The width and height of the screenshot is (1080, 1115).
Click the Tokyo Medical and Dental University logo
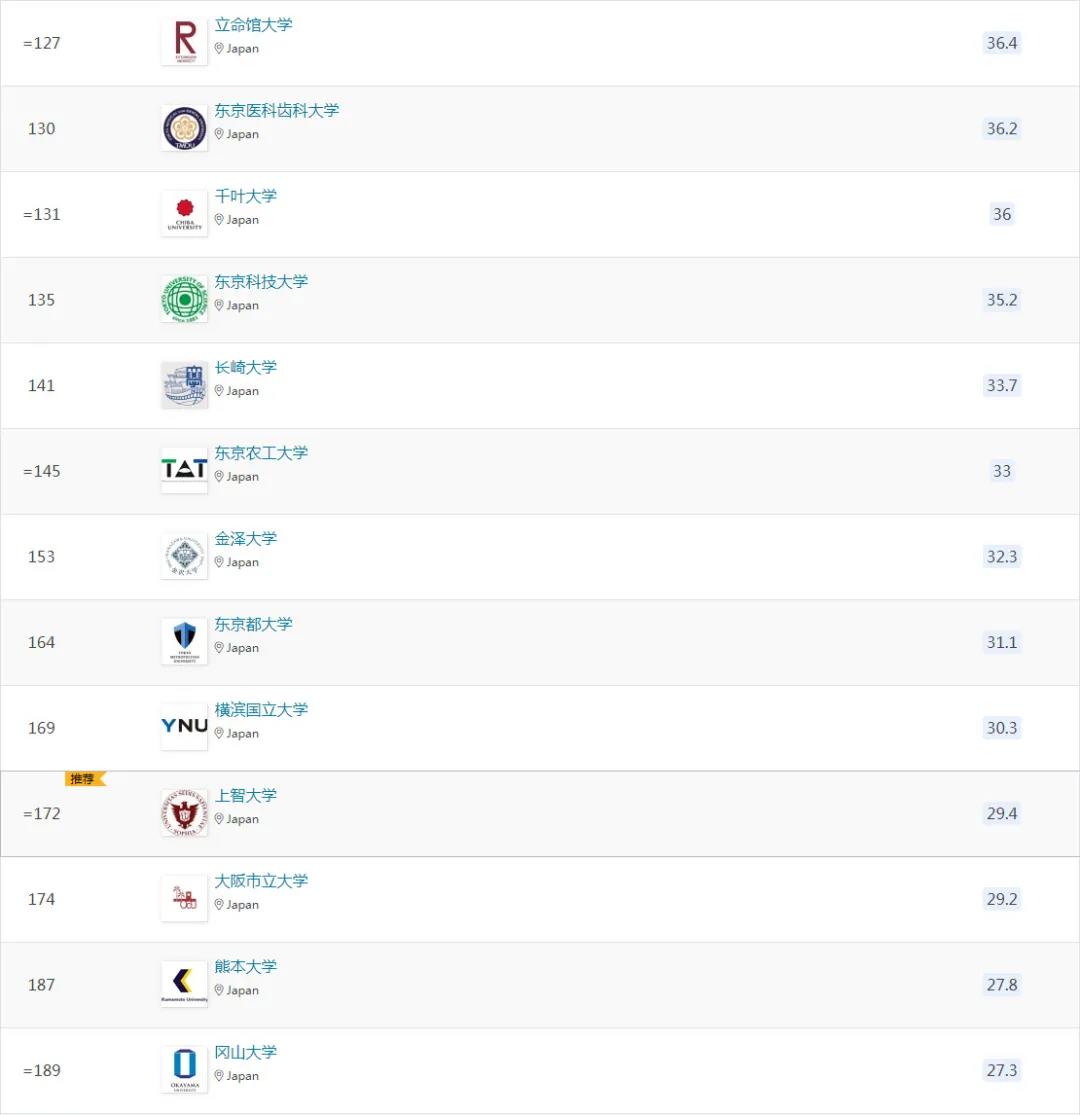[184, 129]
